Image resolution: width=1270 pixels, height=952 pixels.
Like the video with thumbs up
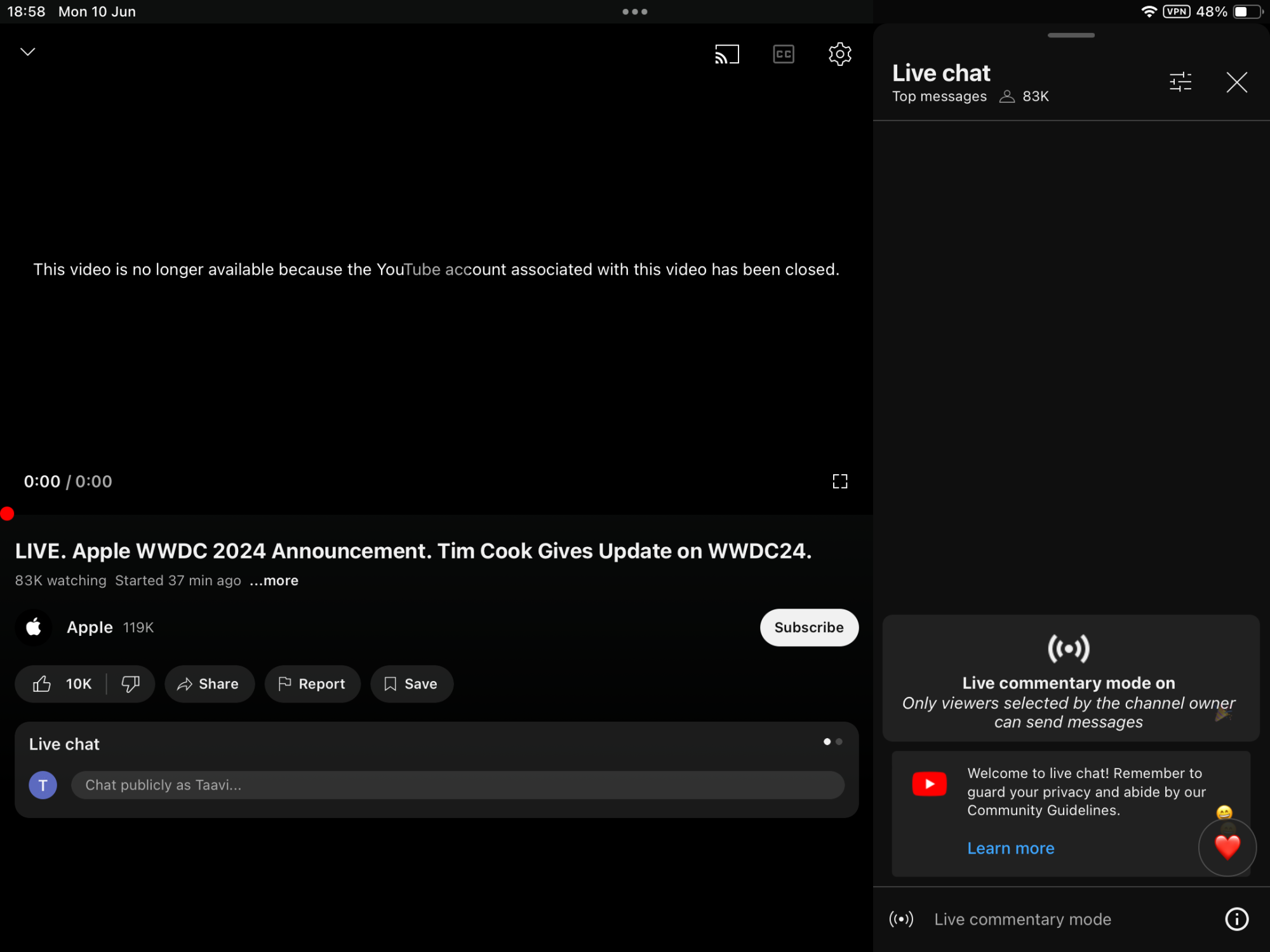click(x=62, y=684)
